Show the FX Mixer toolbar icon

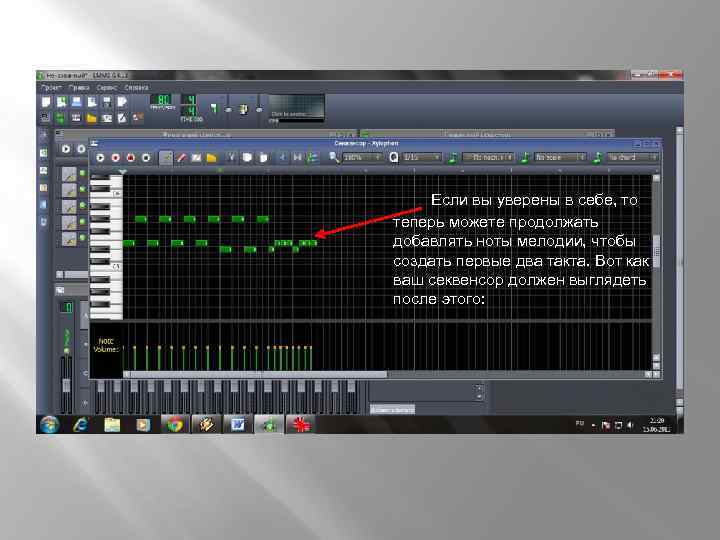tap(107, 118)
